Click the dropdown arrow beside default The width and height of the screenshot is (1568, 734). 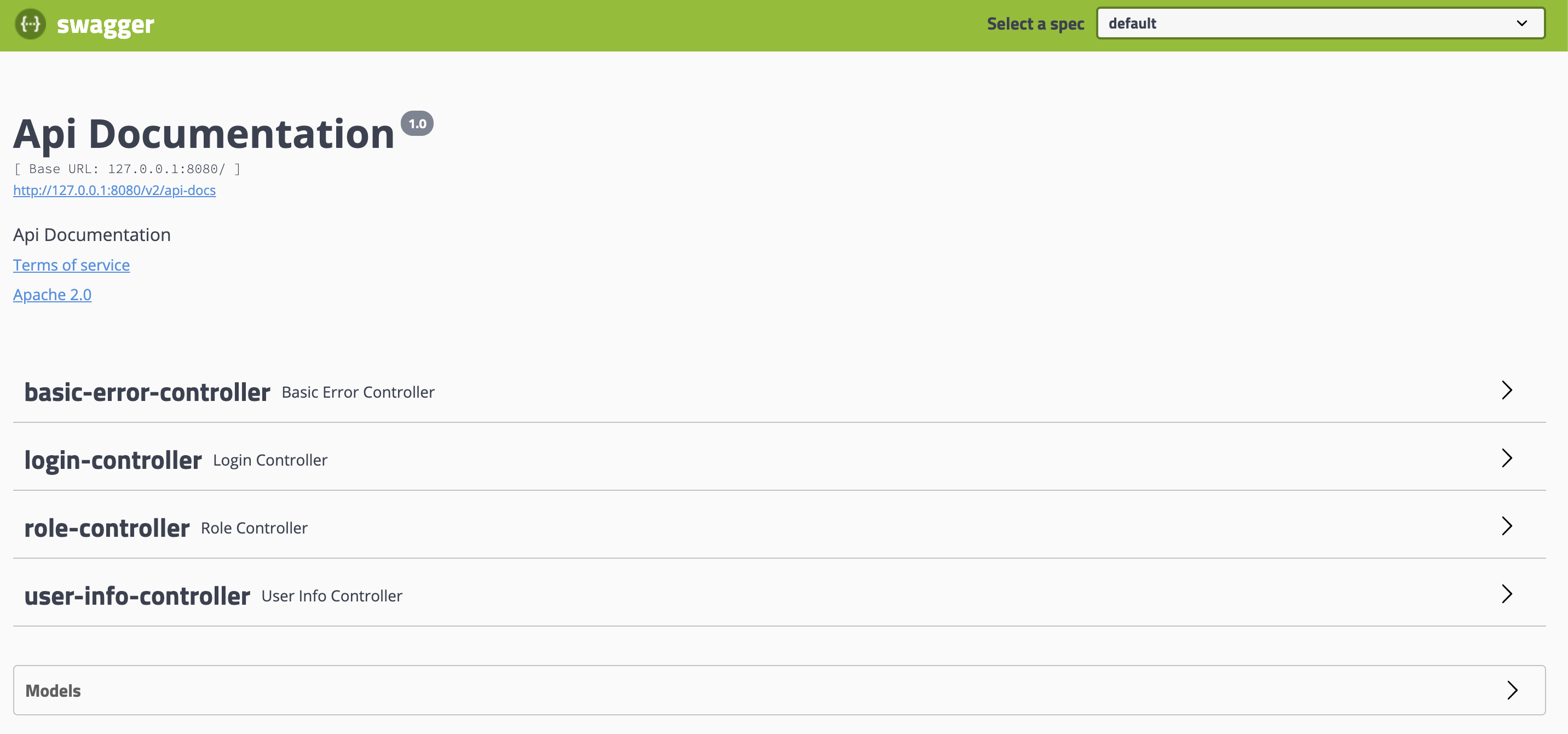pos(1522,24)
